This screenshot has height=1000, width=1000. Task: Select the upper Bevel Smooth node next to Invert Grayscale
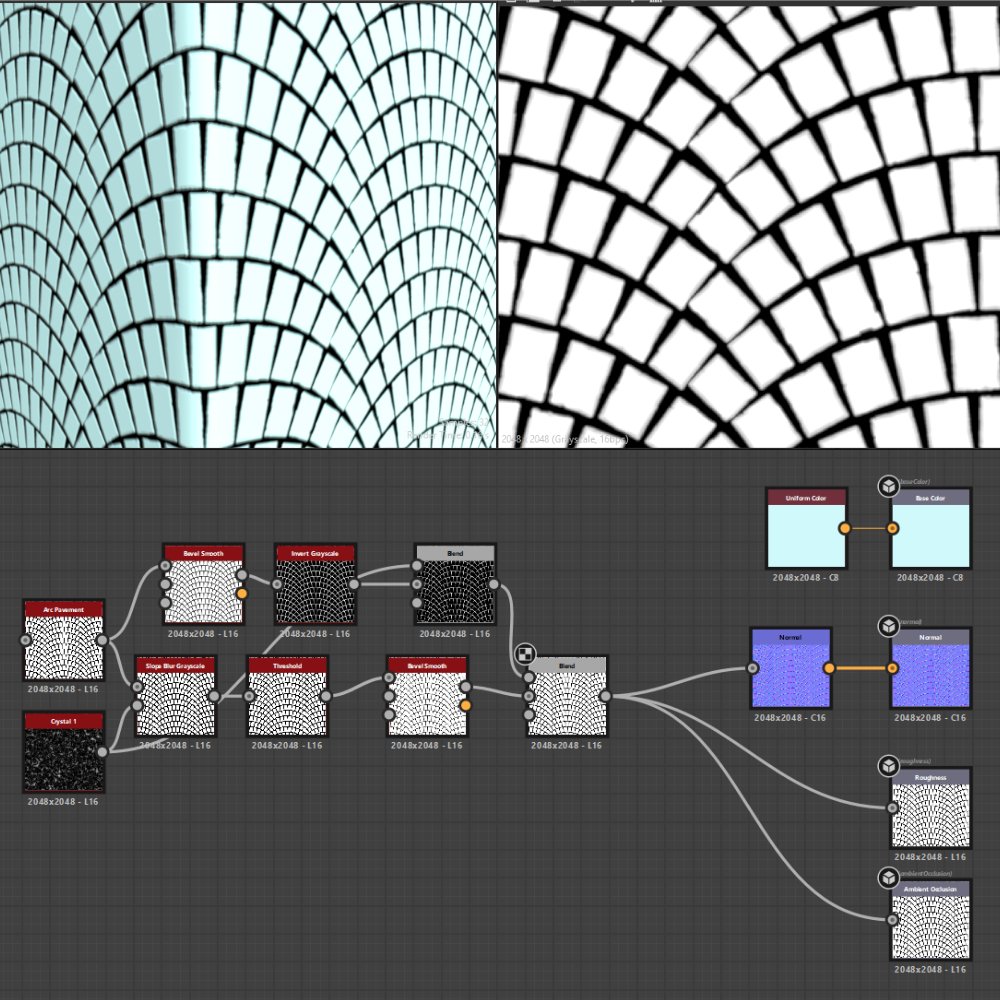coord(203,584)
